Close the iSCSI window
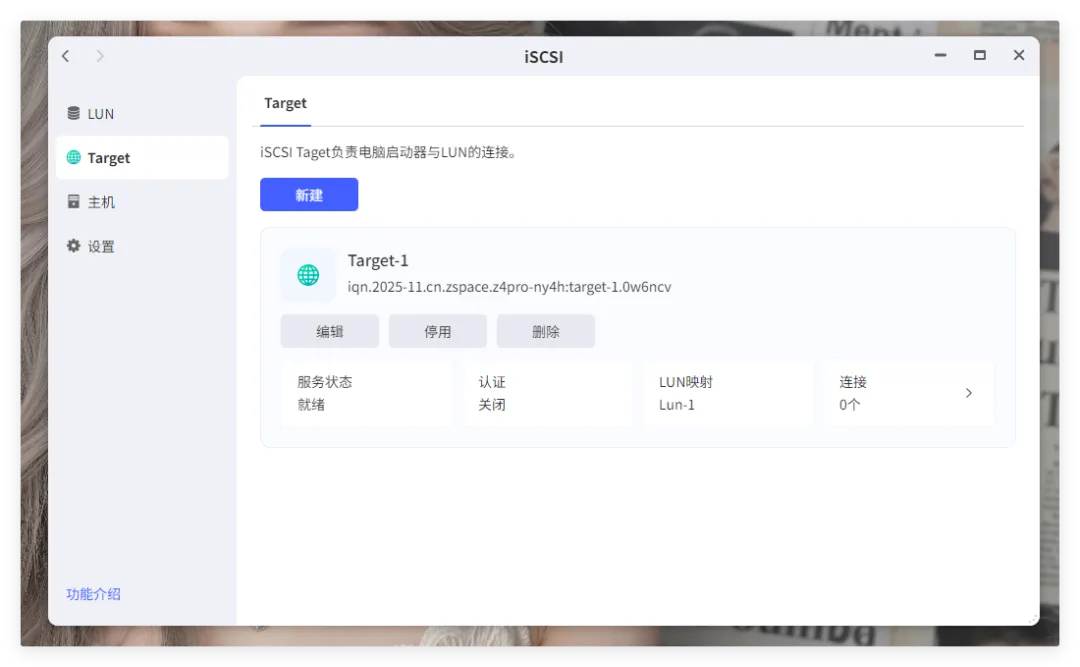1080x667 pixels. click(x=1019, y=55)
